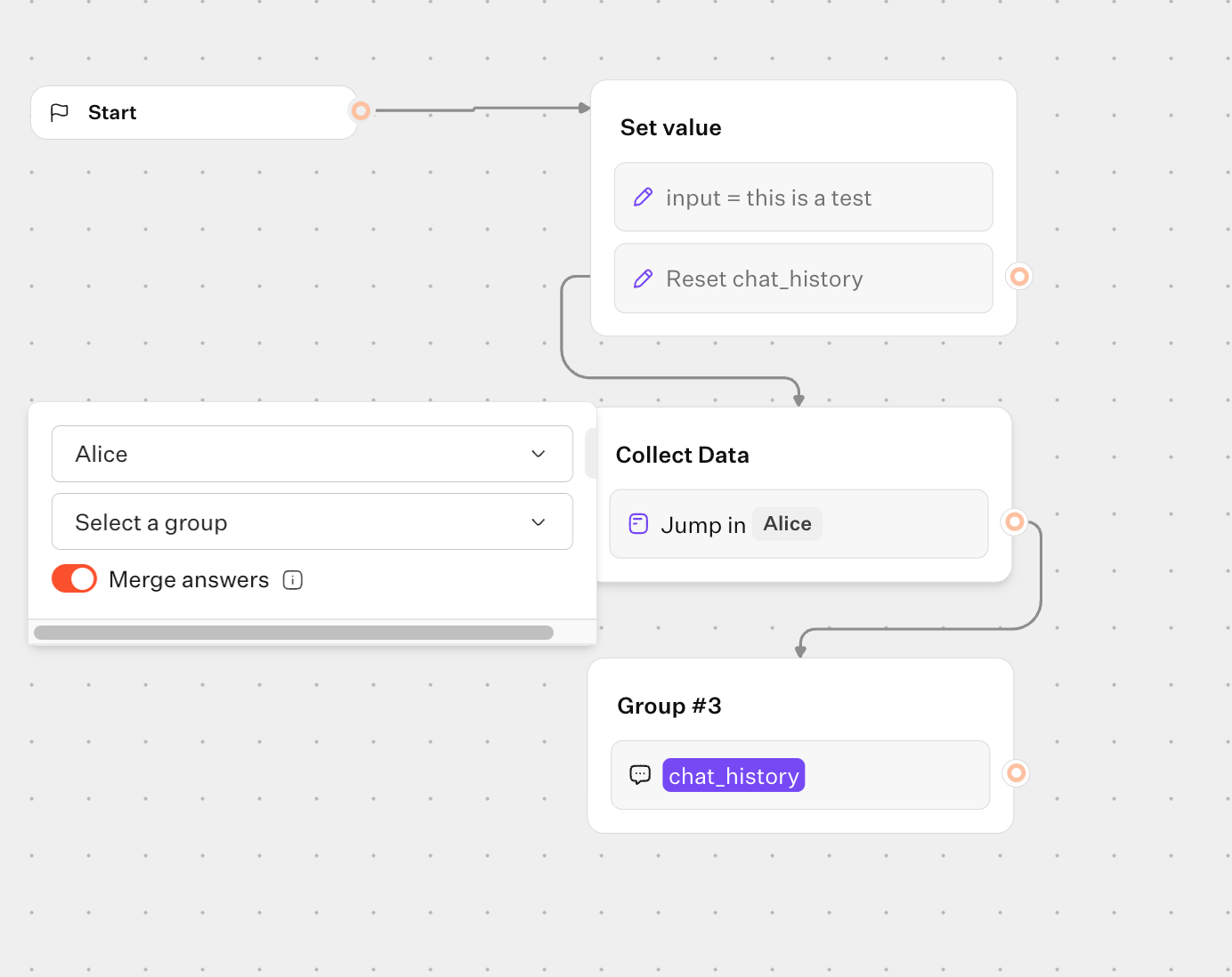Click the 'Group #3' title
Screen dimensions: 1232x977
pyautogui.click(x=669, y=707)
